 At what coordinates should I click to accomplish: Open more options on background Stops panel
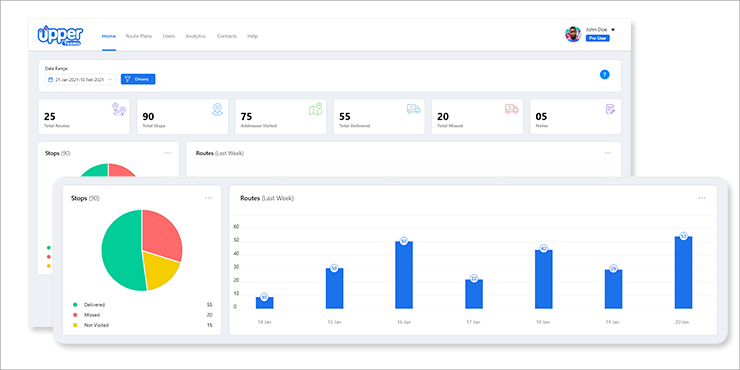pyautogui.click(x=168, y=153)
